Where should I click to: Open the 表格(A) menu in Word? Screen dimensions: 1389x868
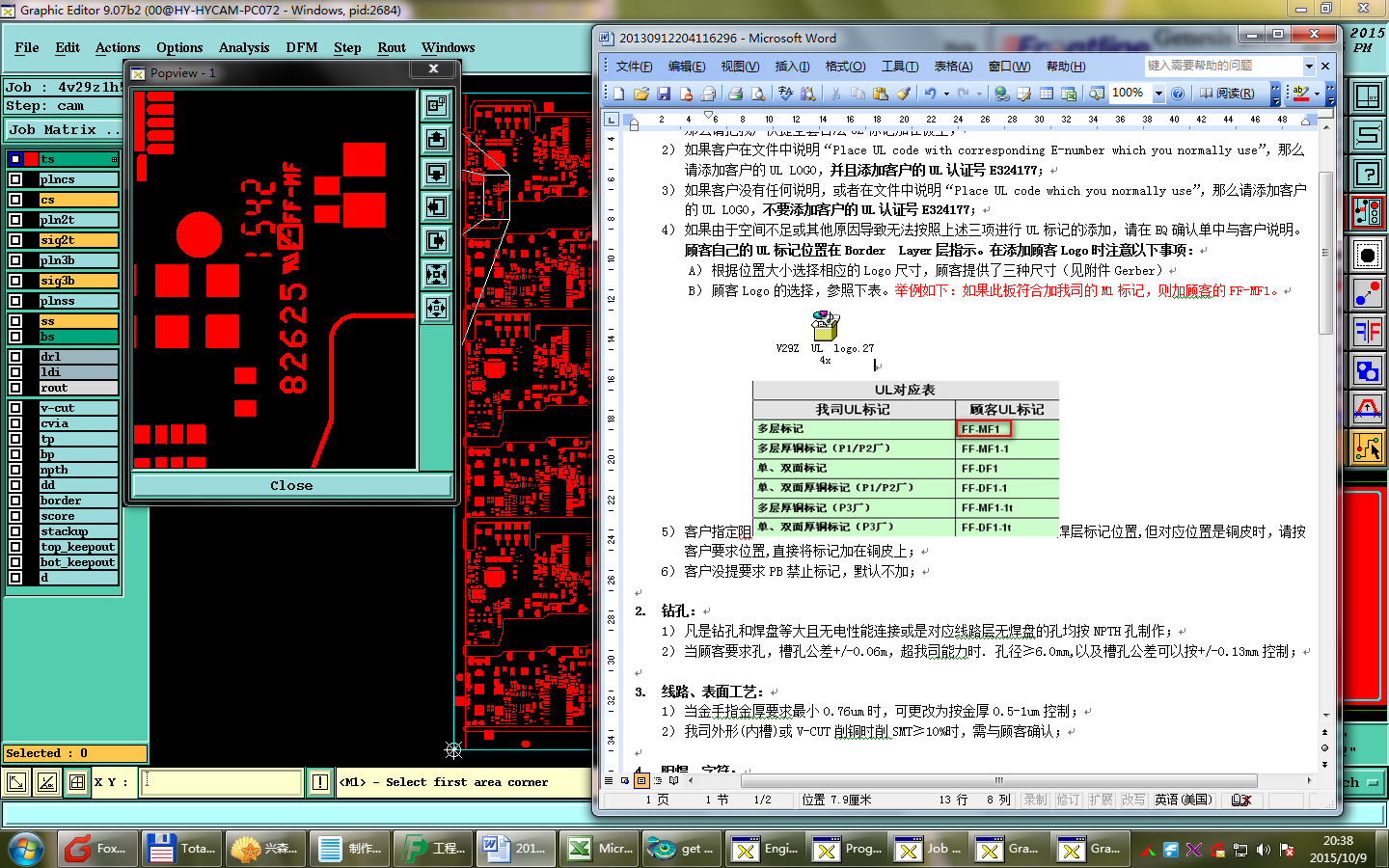pyautogui.click(x=953, y=67)
